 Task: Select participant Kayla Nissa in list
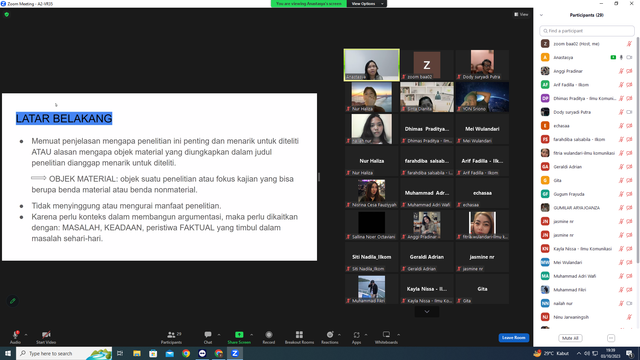[587, 249]
